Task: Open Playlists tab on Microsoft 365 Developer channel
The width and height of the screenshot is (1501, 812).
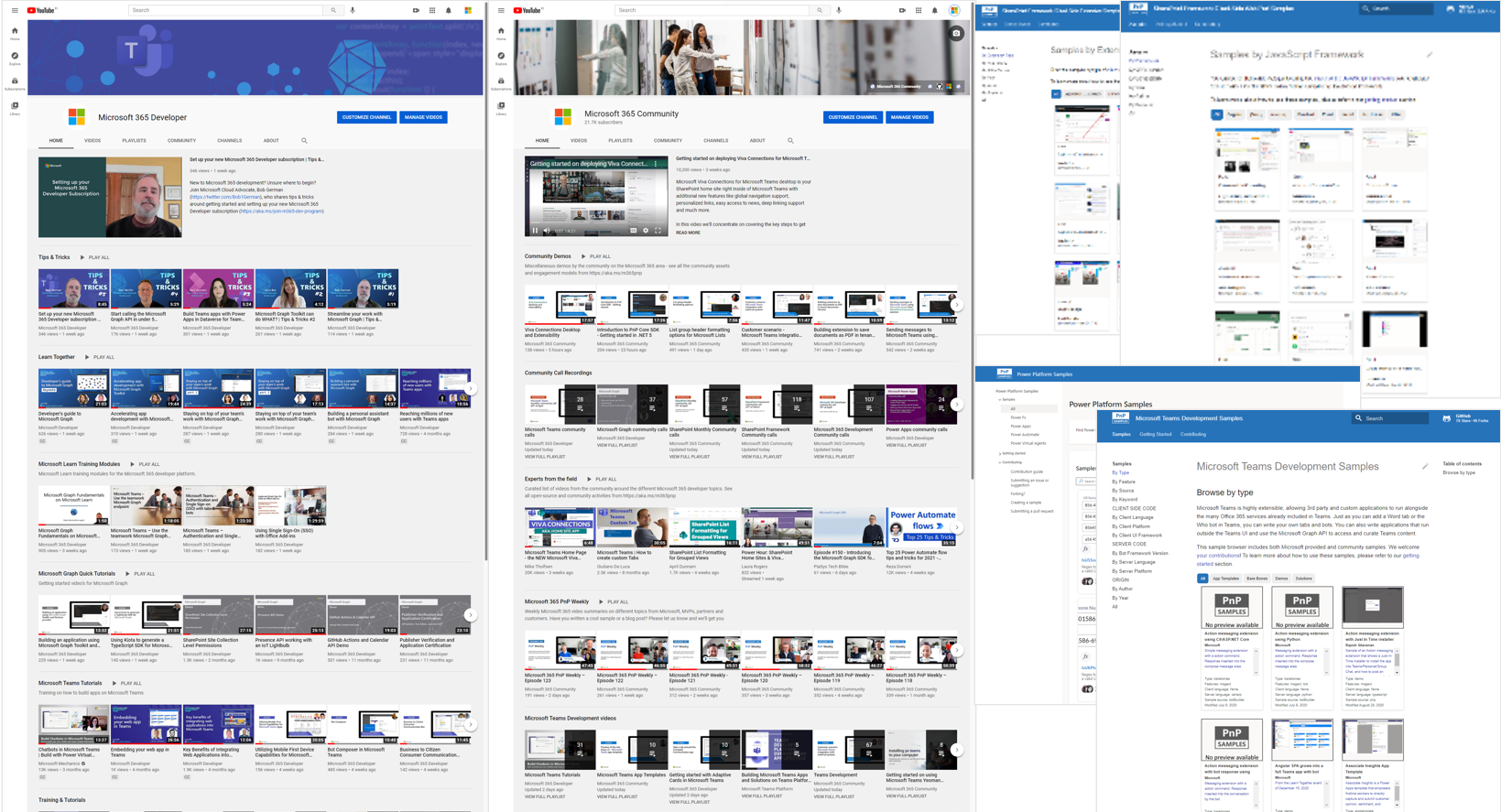Action: 134,141
